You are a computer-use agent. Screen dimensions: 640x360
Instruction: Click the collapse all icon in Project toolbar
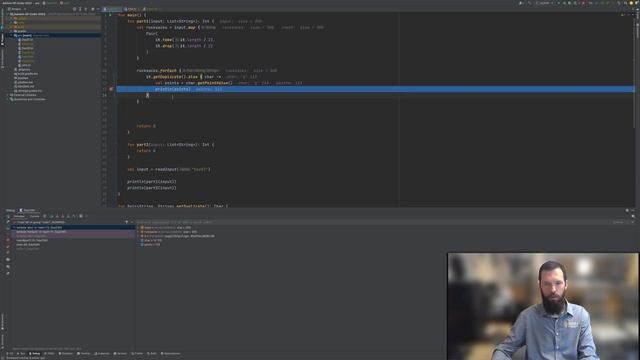click(86, 9)
